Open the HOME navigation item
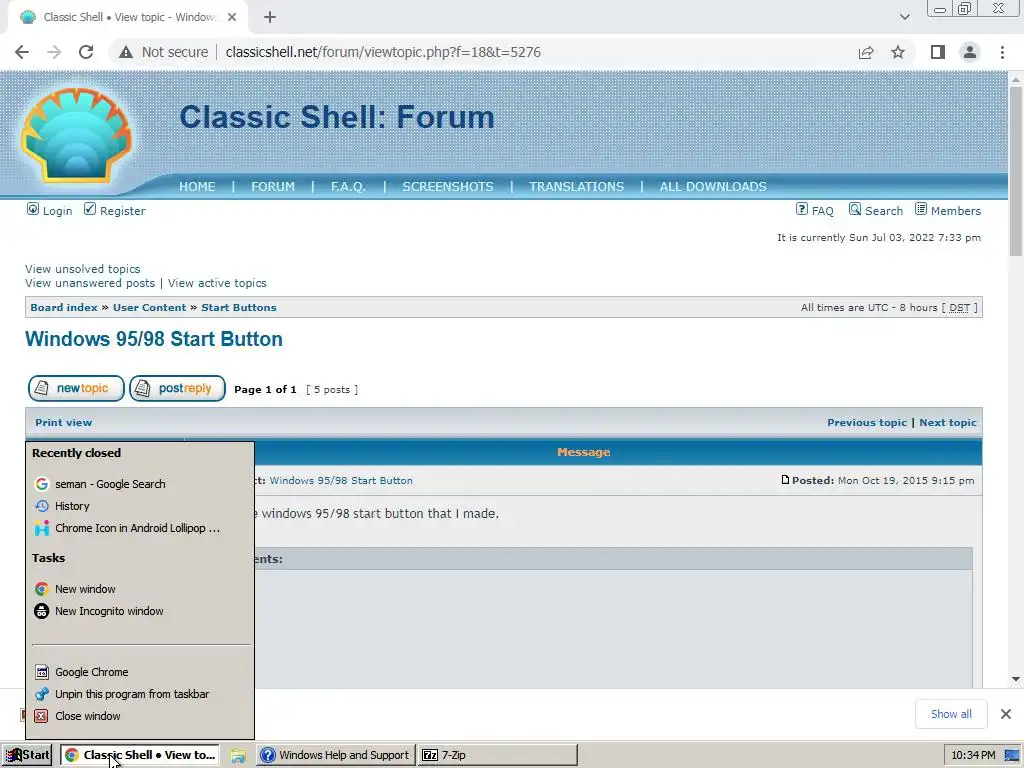The width and height of the screenshot is (1024, 768). 197,187
